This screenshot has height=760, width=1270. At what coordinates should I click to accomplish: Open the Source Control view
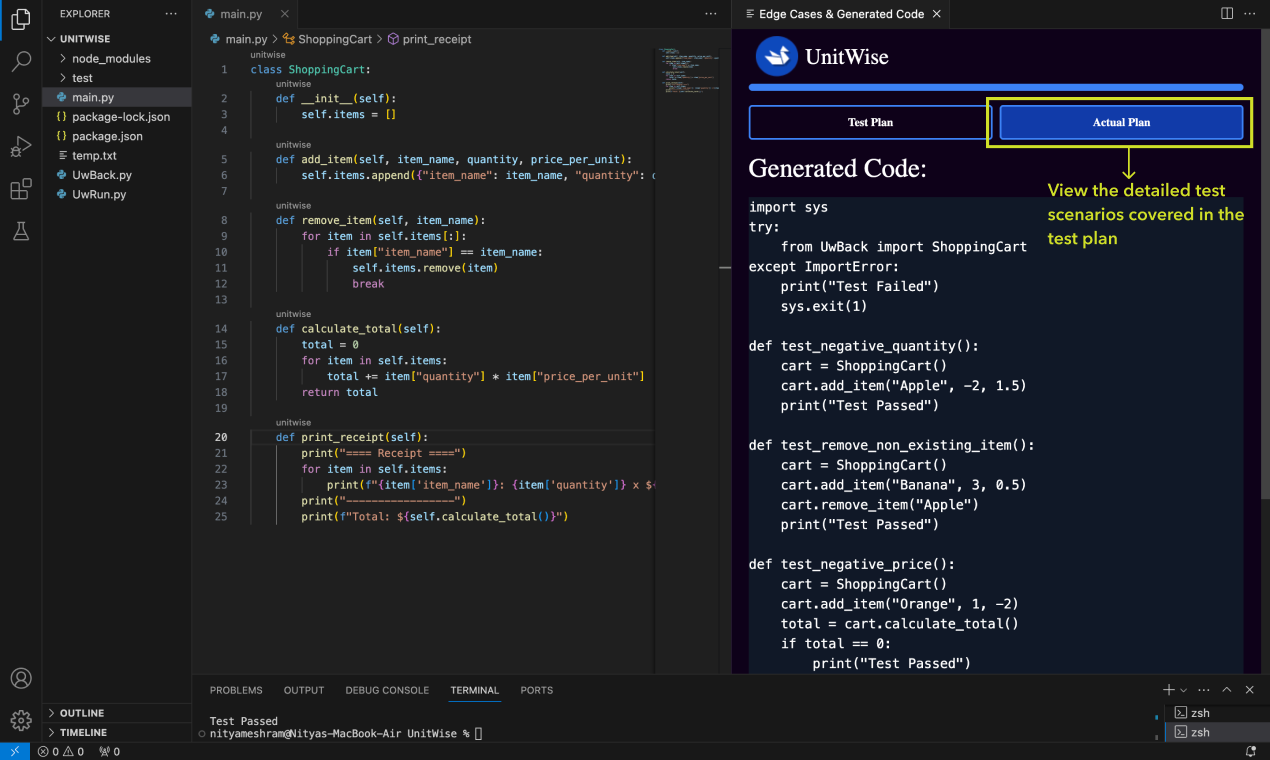(x=20, y=104)
